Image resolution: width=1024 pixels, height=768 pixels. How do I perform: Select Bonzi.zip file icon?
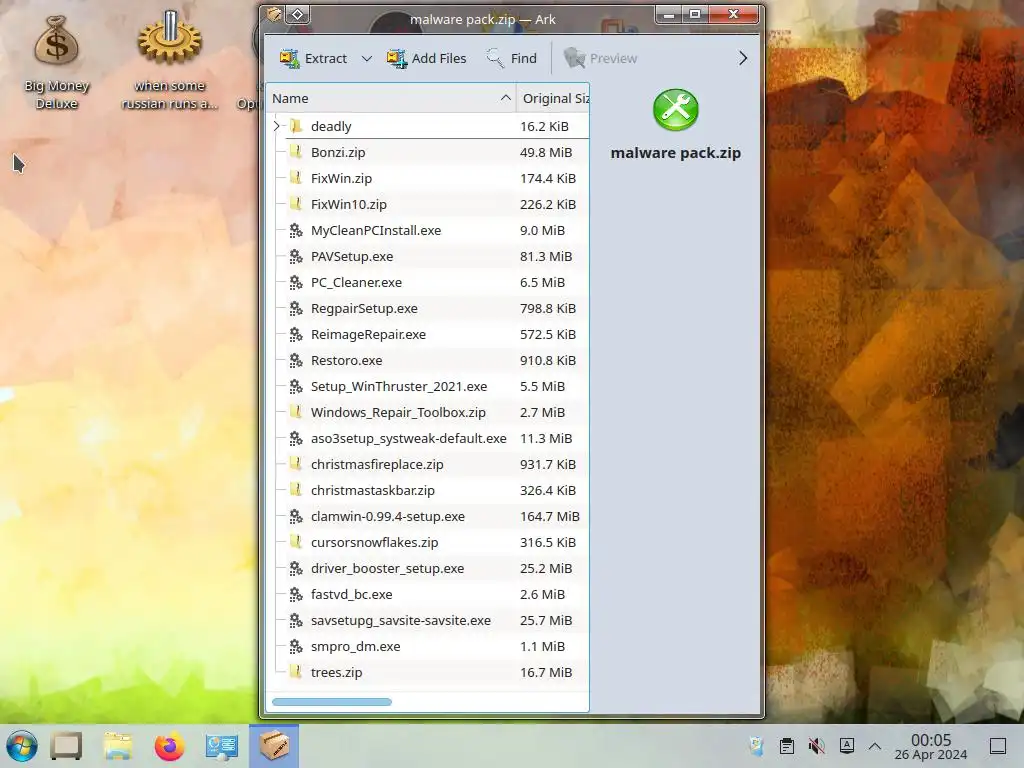pos(296,152)
